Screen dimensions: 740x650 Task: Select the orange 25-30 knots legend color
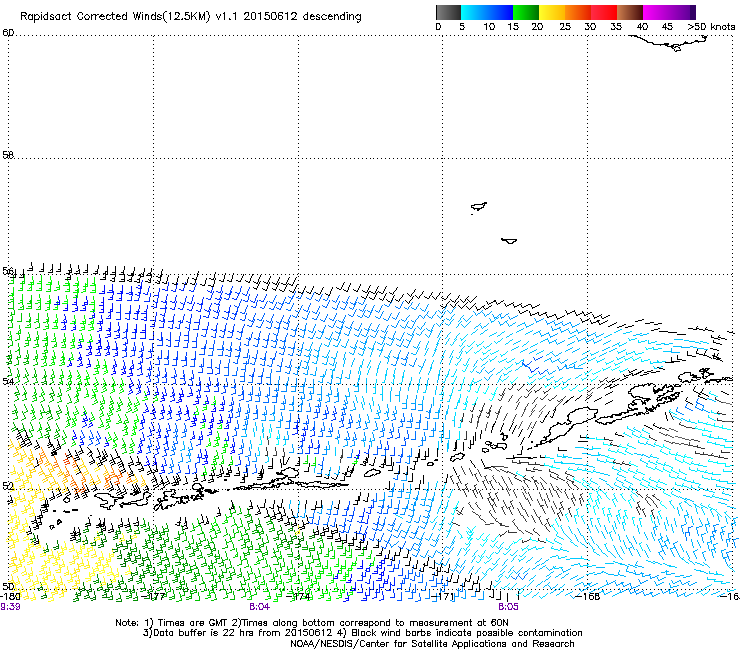click(578, 12)
